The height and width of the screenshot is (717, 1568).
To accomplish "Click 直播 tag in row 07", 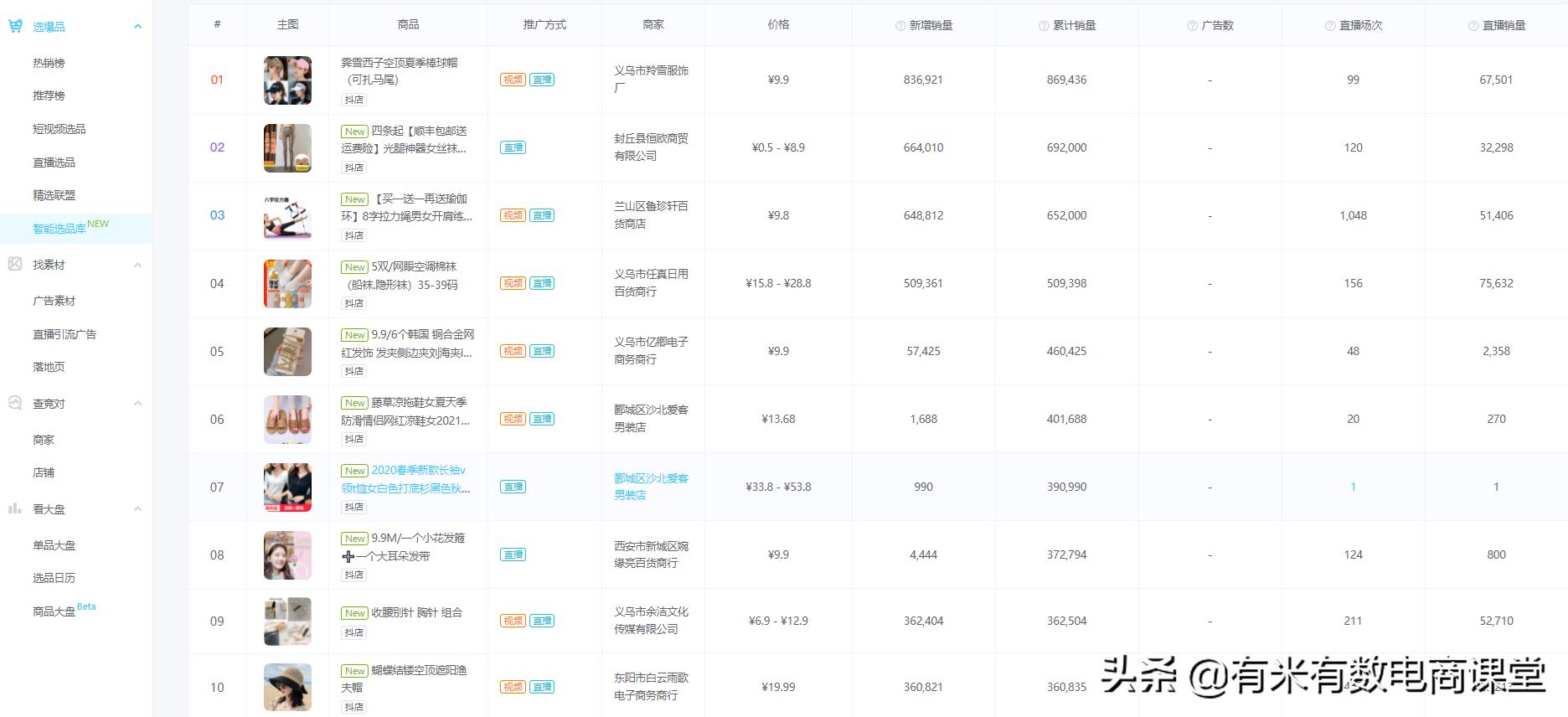I will [513, 487].
